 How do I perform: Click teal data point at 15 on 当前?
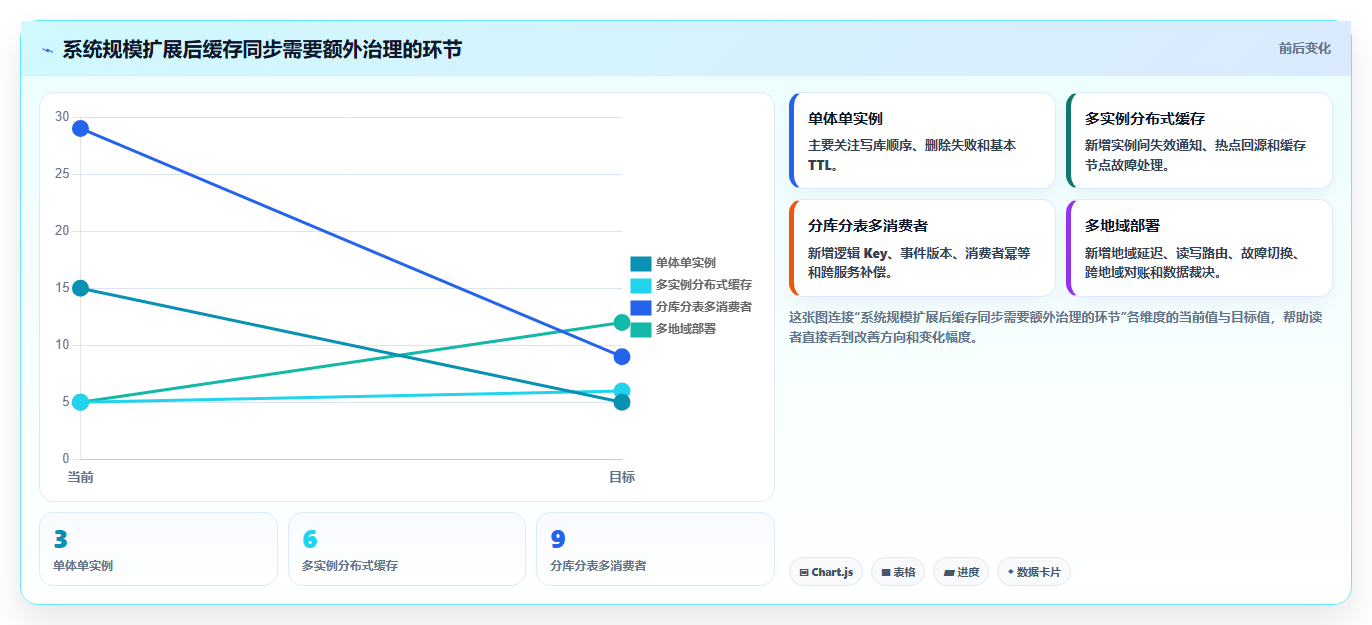pyautogui.click(x=81, y=288)
